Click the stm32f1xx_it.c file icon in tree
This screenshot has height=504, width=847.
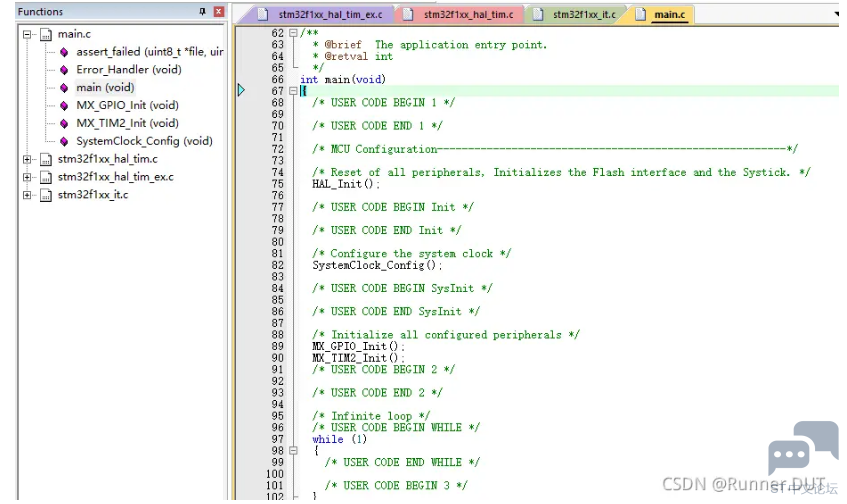point(46,195)
